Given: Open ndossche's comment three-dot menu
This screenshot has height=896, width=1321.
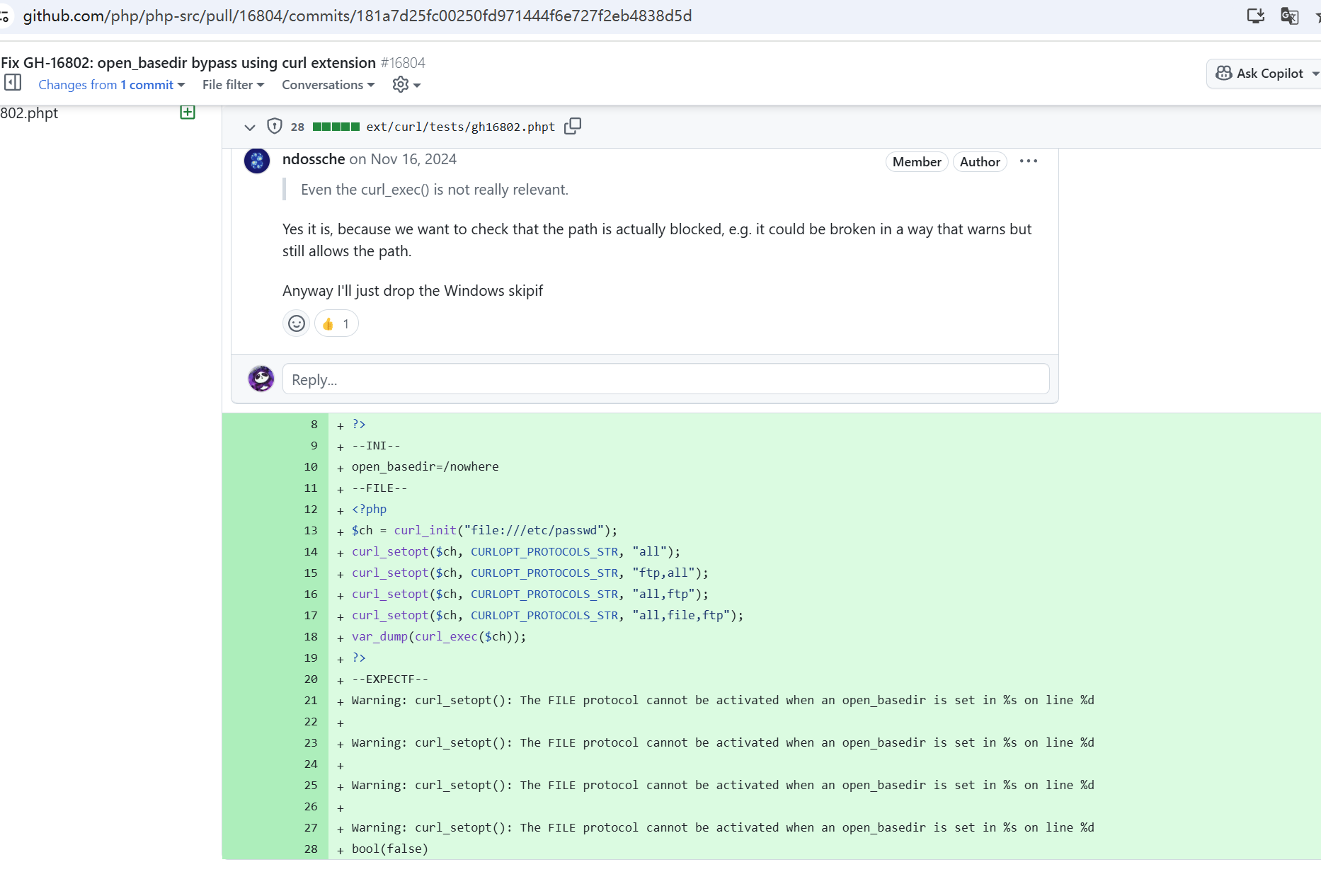Looking at the screenshot, I should (1028, 161).
